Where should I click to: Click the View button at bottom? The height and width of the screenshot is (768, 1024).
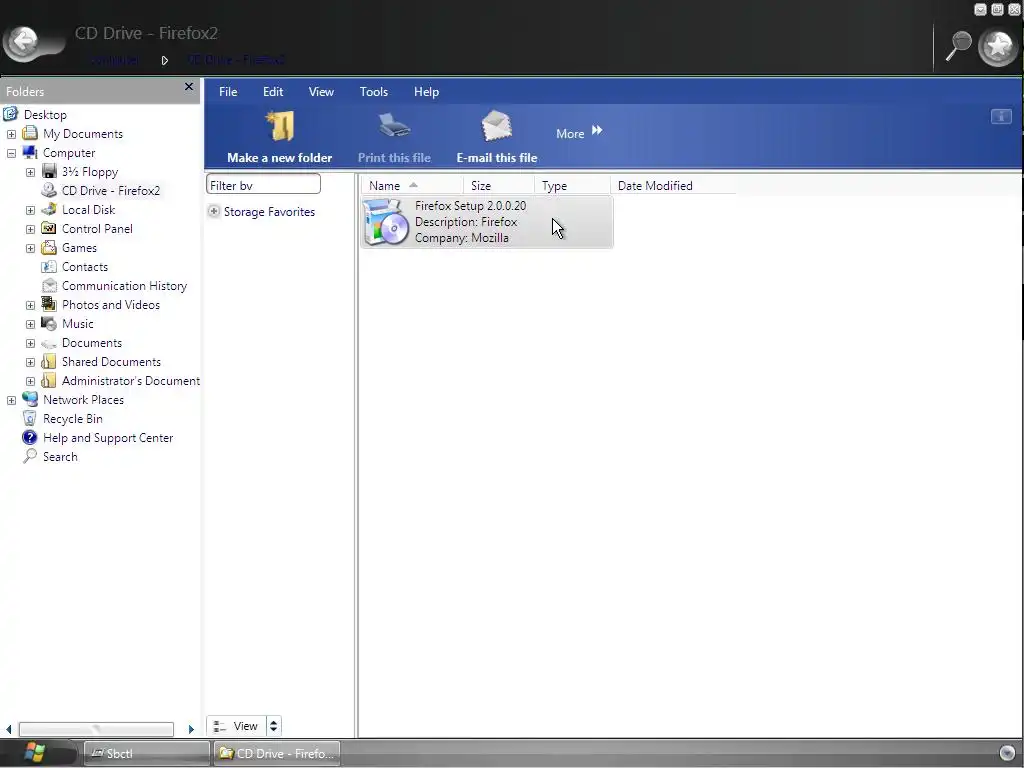tap(236, 726)
